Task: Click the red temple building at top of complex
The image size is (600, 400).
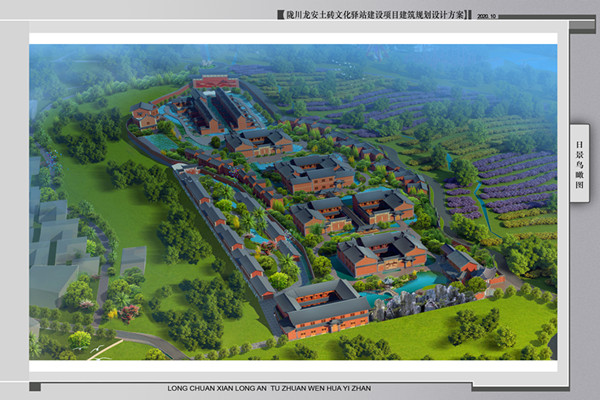Action: coord(215,81)
